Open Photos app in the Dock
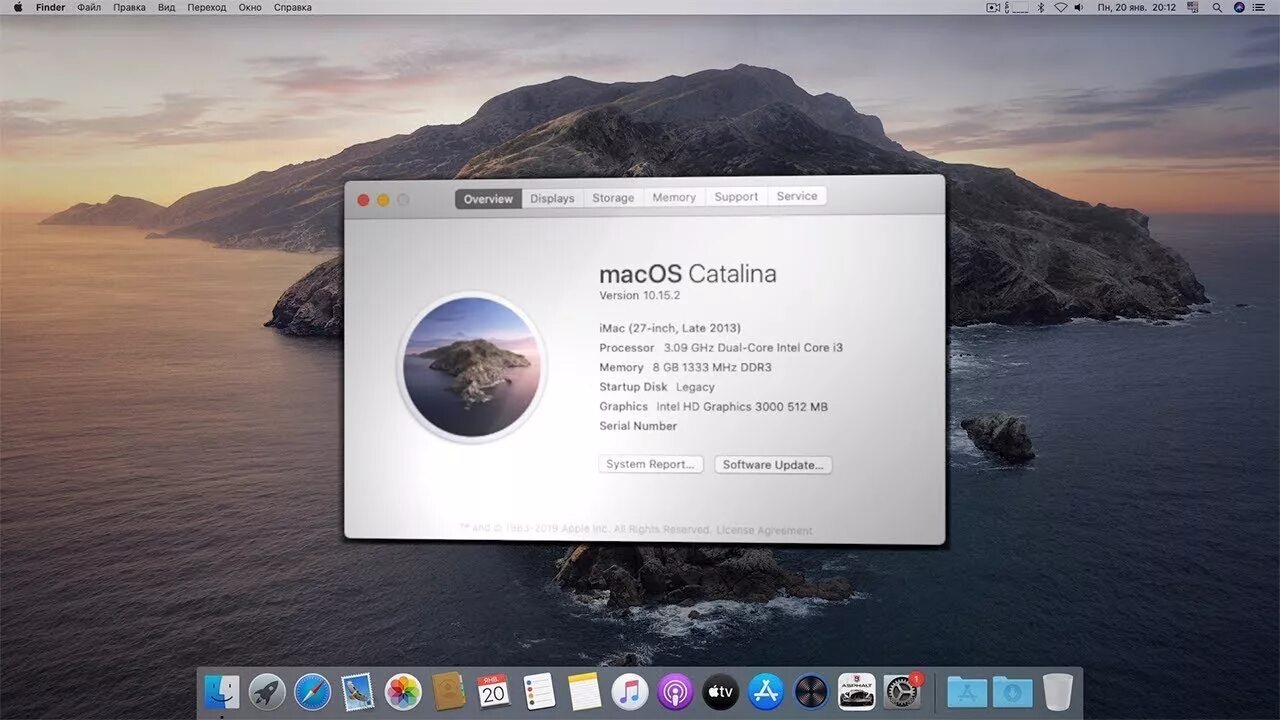The image size is (1280, 720). tap(403, 692)
